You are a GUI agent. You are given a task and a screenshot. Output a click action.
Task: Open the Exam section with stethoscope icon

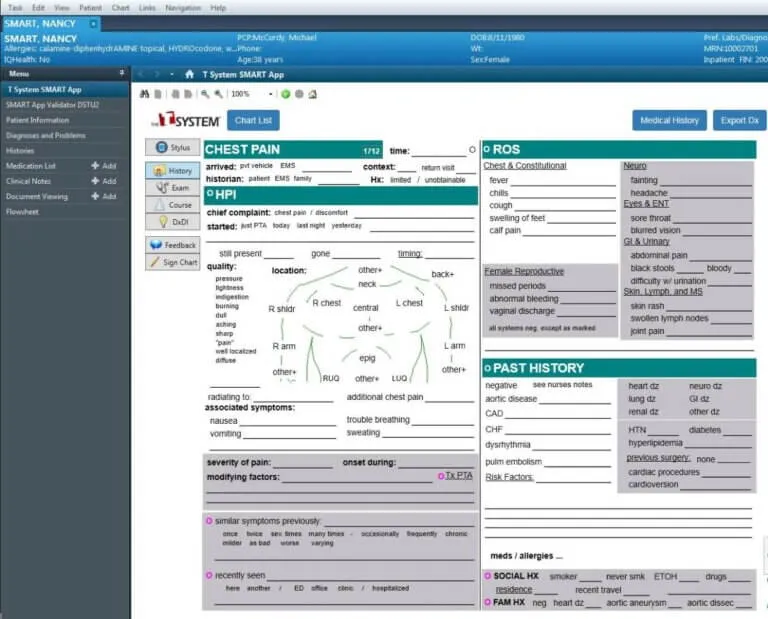click(172, 188)
